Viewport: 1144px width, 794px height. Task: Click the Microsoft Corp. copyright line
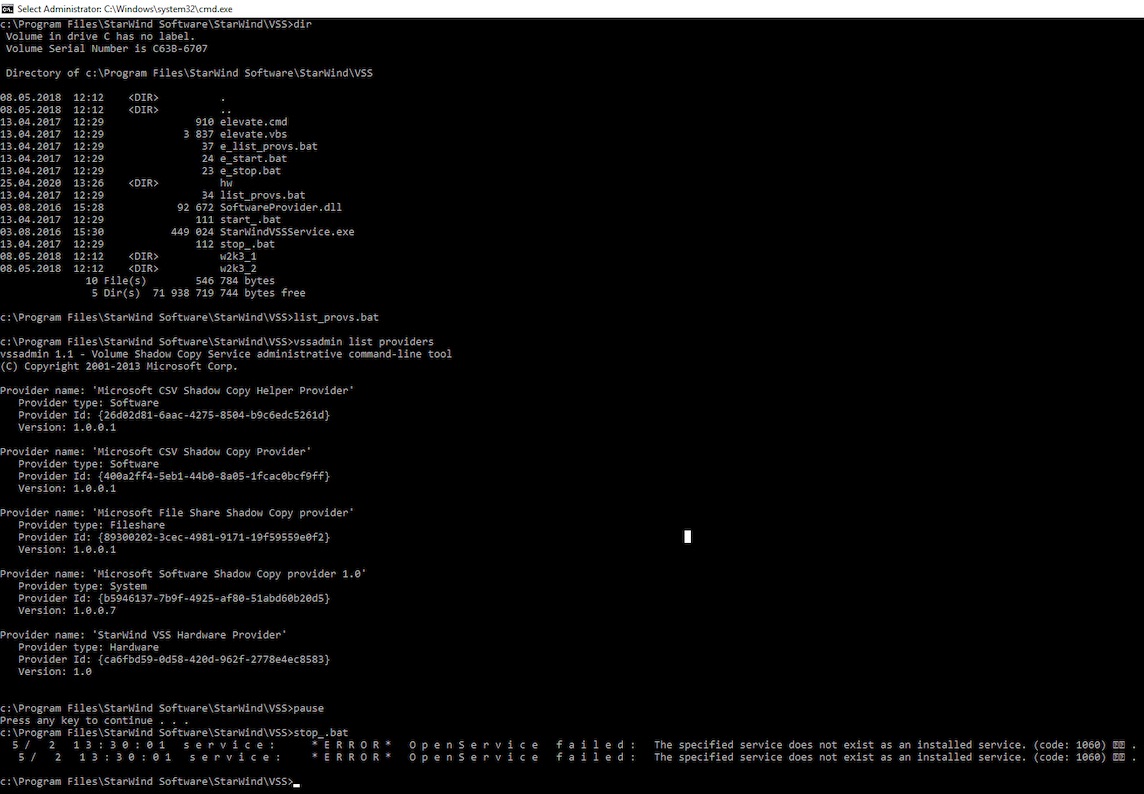pyautogui.click(x=119, y=366)
